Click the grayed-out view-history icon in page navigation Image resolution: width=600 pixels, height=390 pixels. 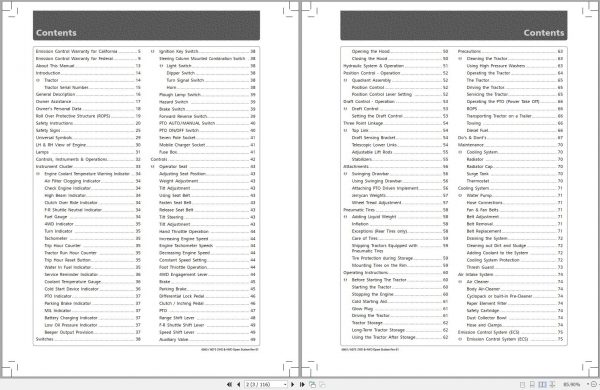point(322,384)
